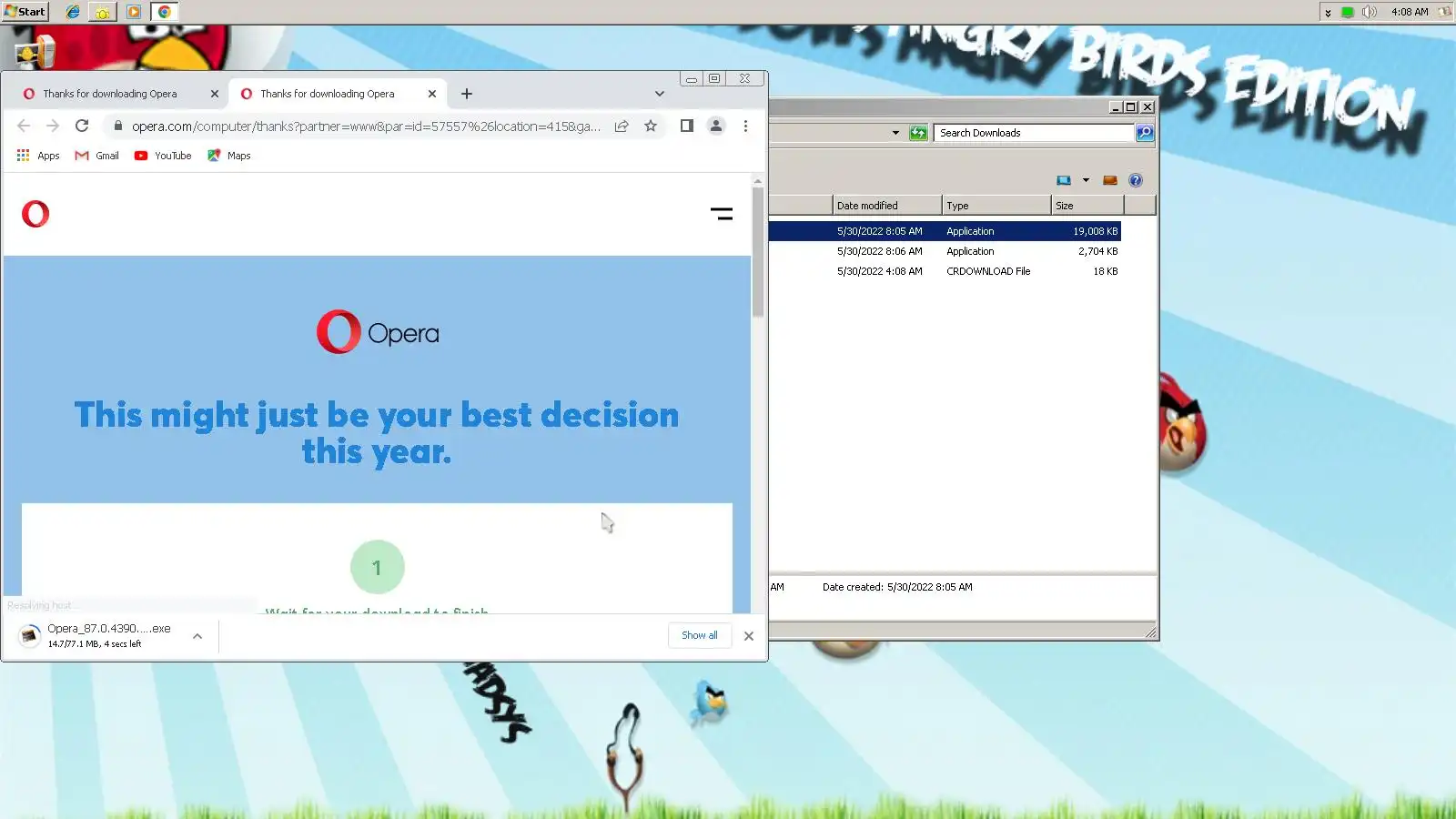
Task: Minimize the Chrome window
Action: coord(692,79)
